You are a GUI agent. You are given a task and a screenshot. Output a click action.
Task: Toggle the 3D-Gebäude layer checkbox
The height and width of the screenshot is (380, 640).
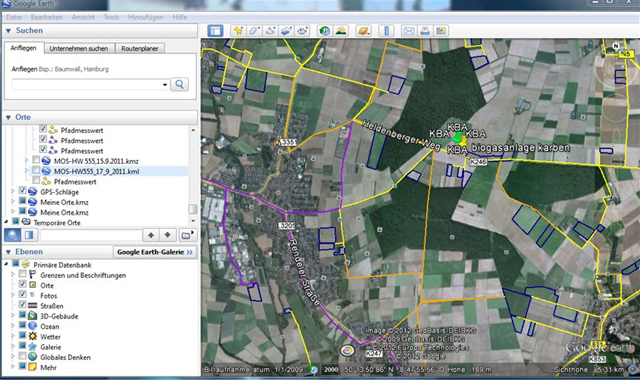pyautogui.click(x=22, y=315)
